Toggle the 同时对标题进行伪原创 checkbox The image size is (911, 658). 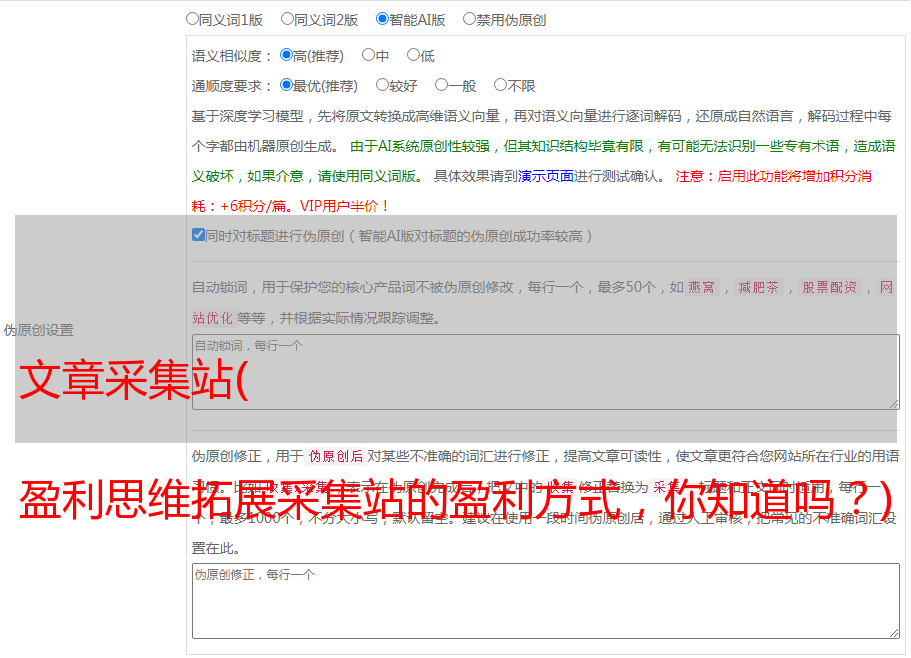(198, 236)
